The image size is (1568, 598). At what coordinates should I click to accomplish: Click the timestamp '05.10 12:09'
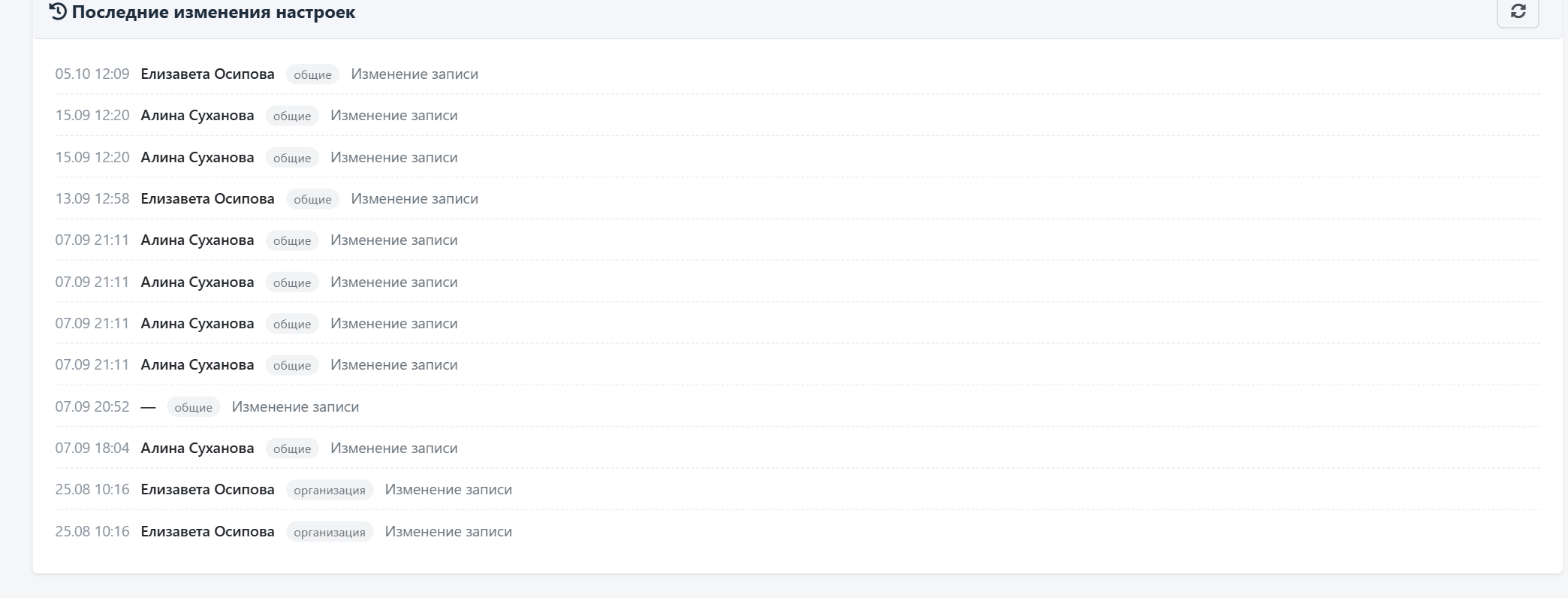pos(92,74)
